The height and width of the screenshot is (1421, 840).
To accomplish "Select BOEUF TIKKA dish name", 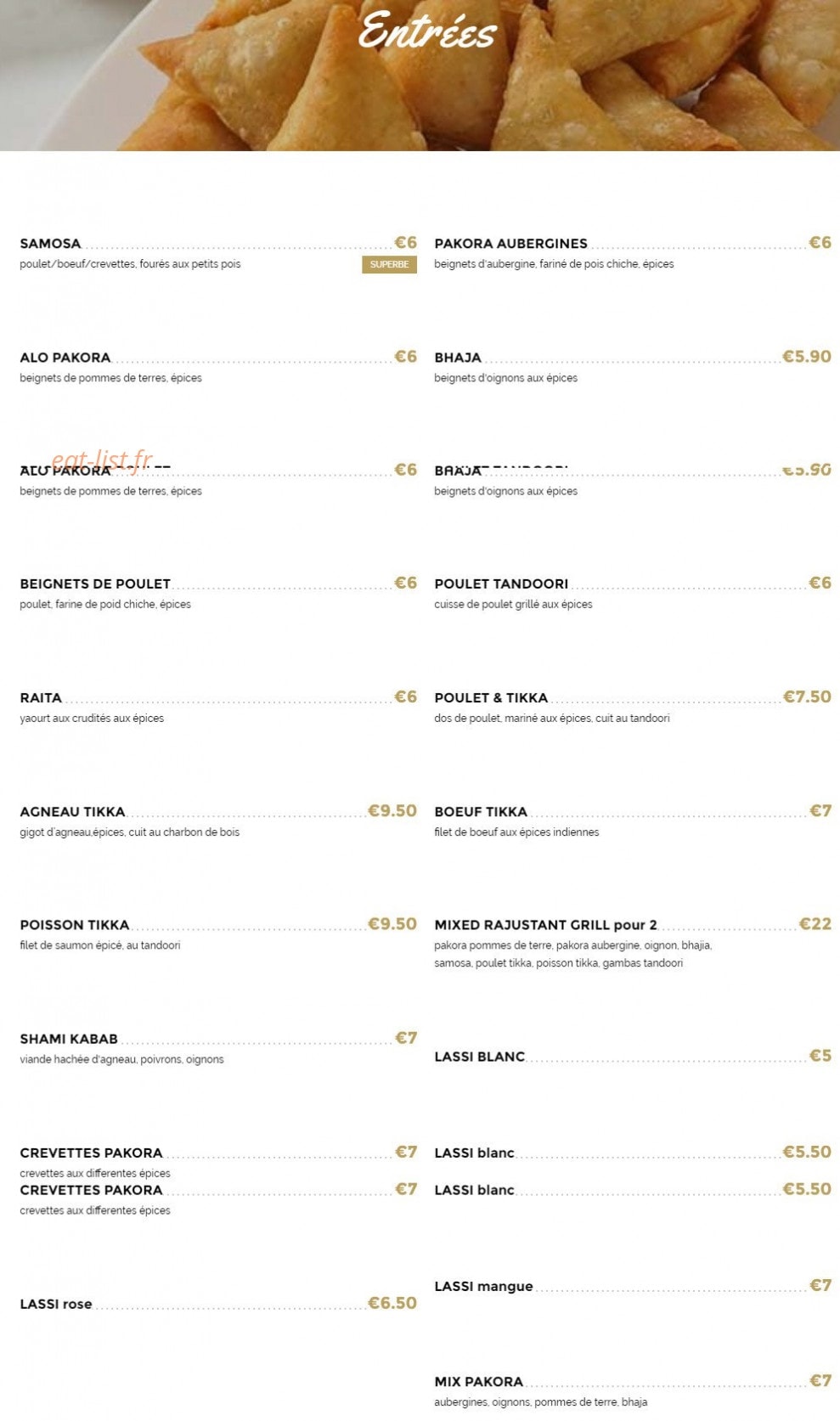I will (x=481, y=812).
